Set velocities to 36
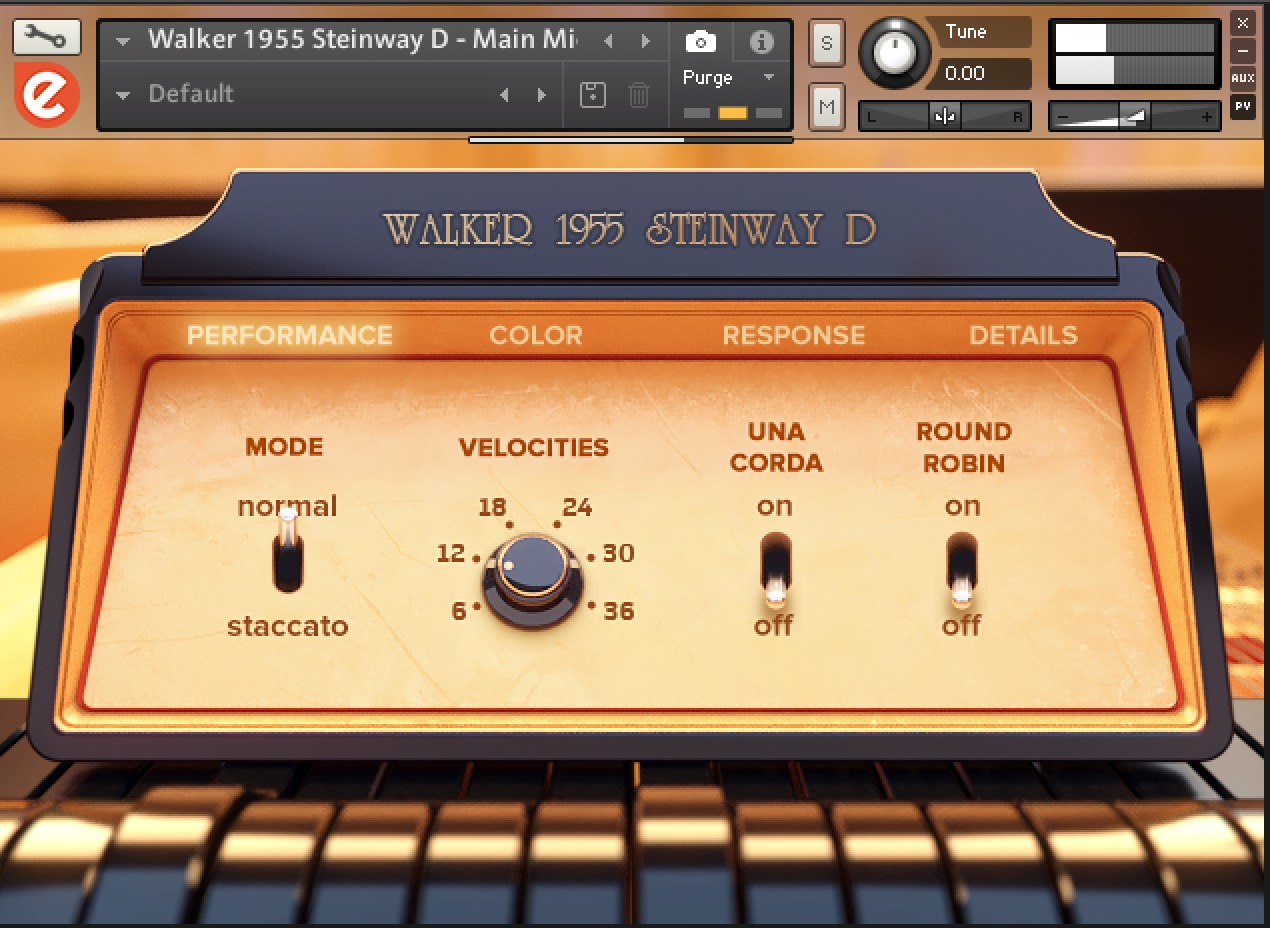This screenshot has height=928, width=1270. (619, 611)
